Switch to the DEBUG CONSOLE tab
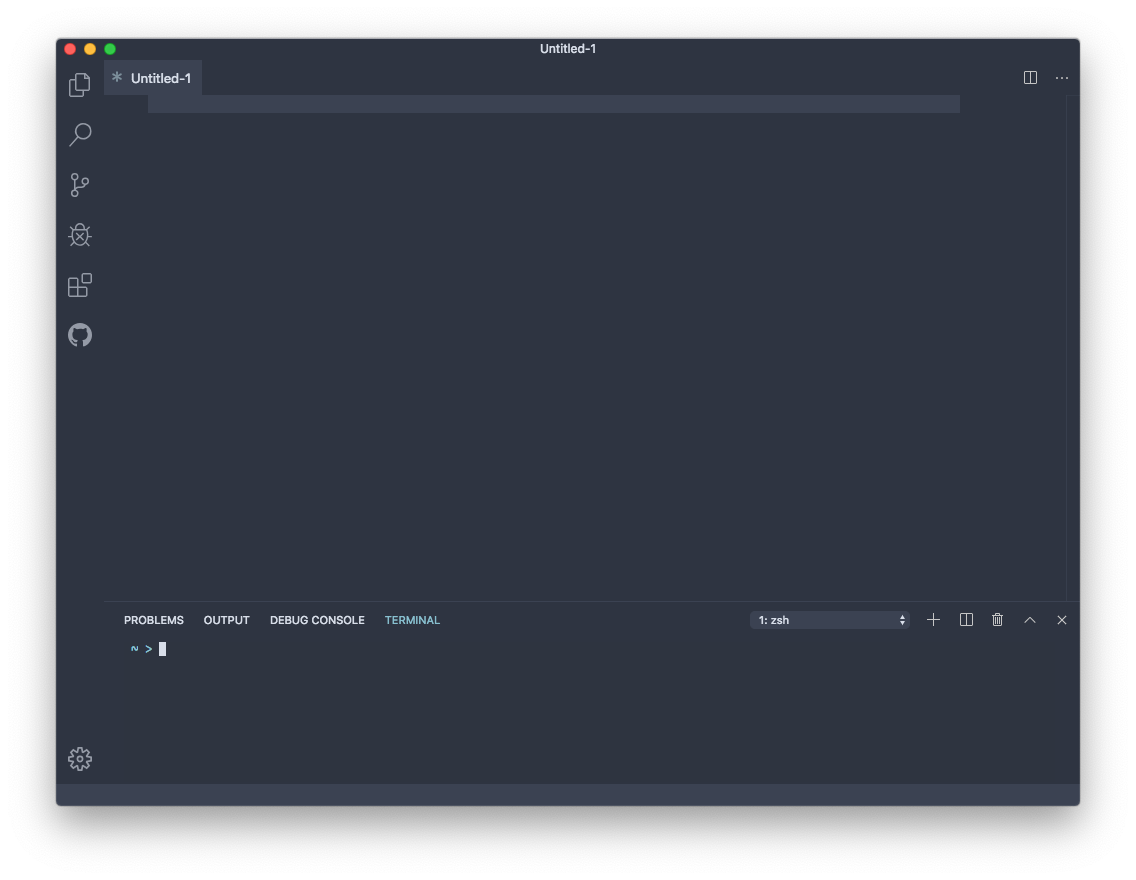Image resolution: width=1136 pixels, height=880 pixels. [317, 620]
